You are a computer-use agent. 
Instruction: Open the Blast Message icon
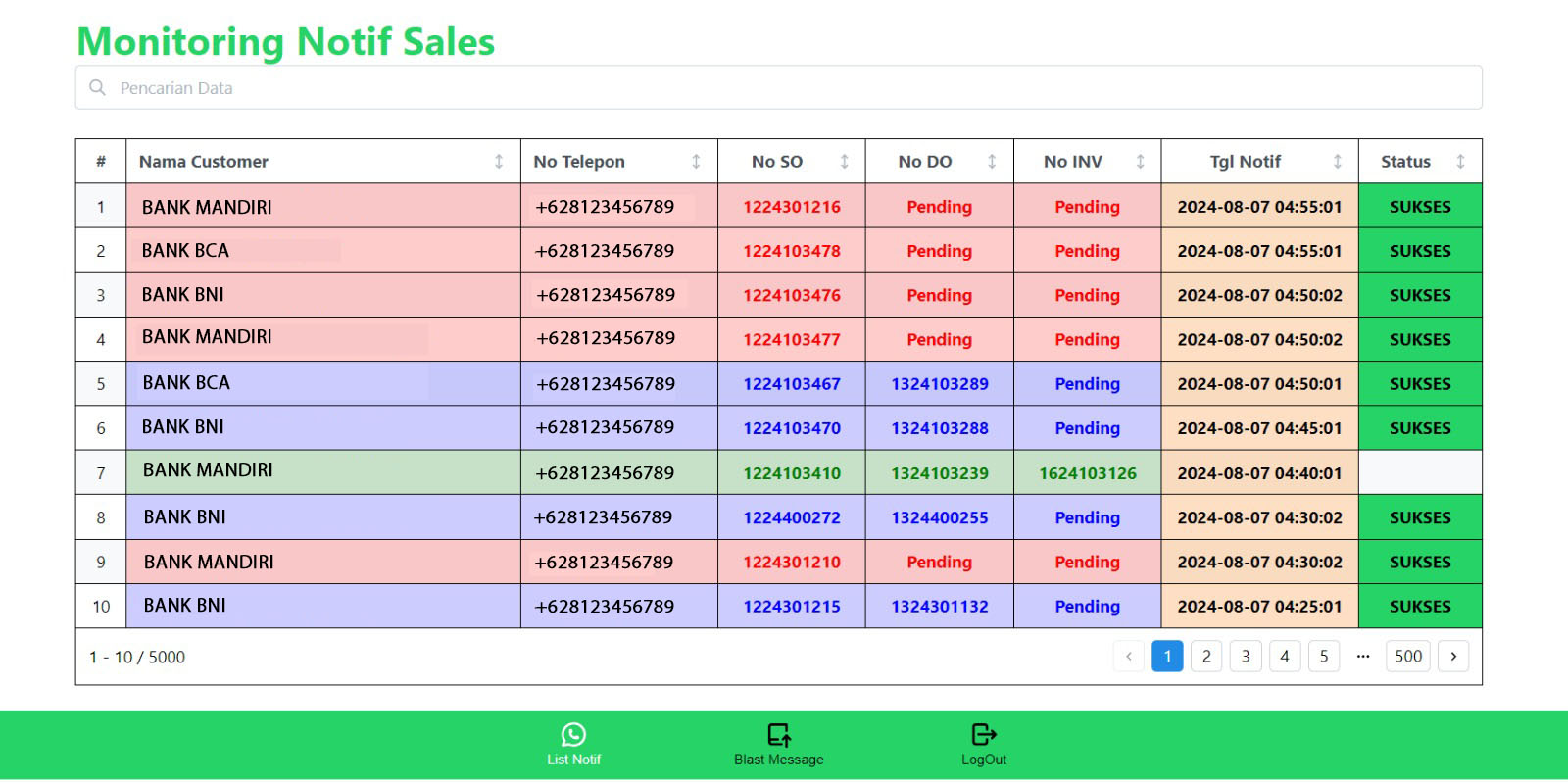click(779, 735)
